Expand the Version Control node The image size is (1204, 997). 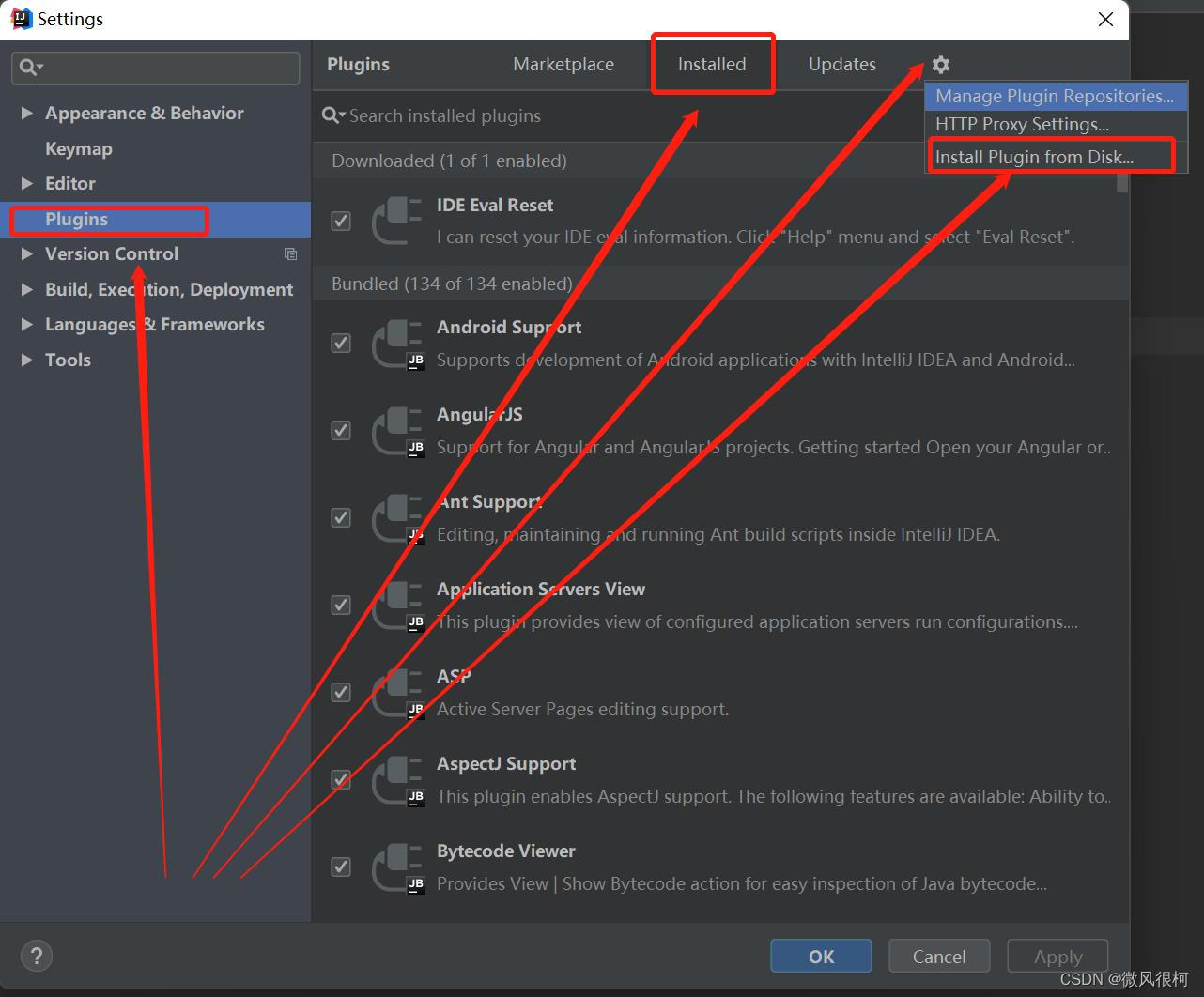click(x=26, y=254)
